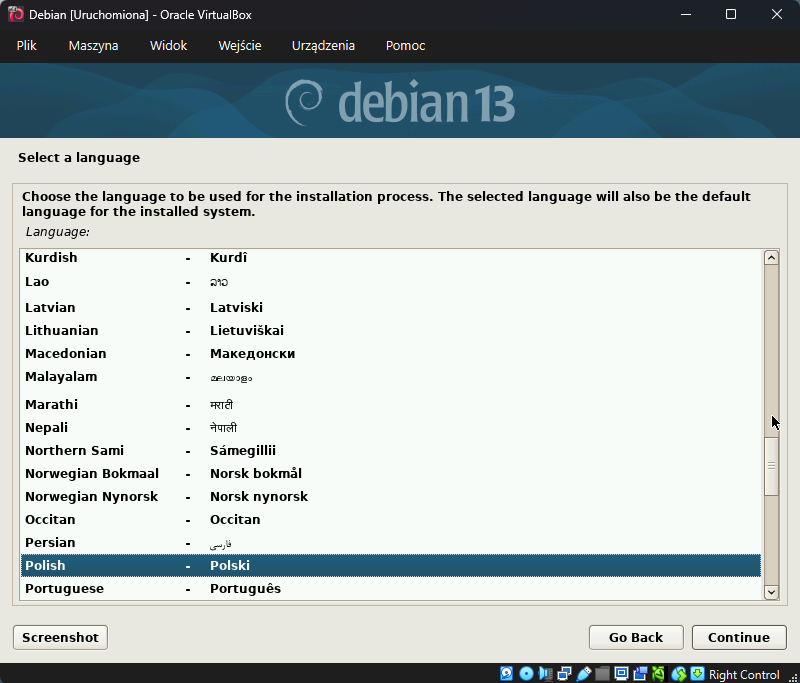Click the USB devices icon in status bar
The image size is (800, 683).
click(x=583, y=673)
